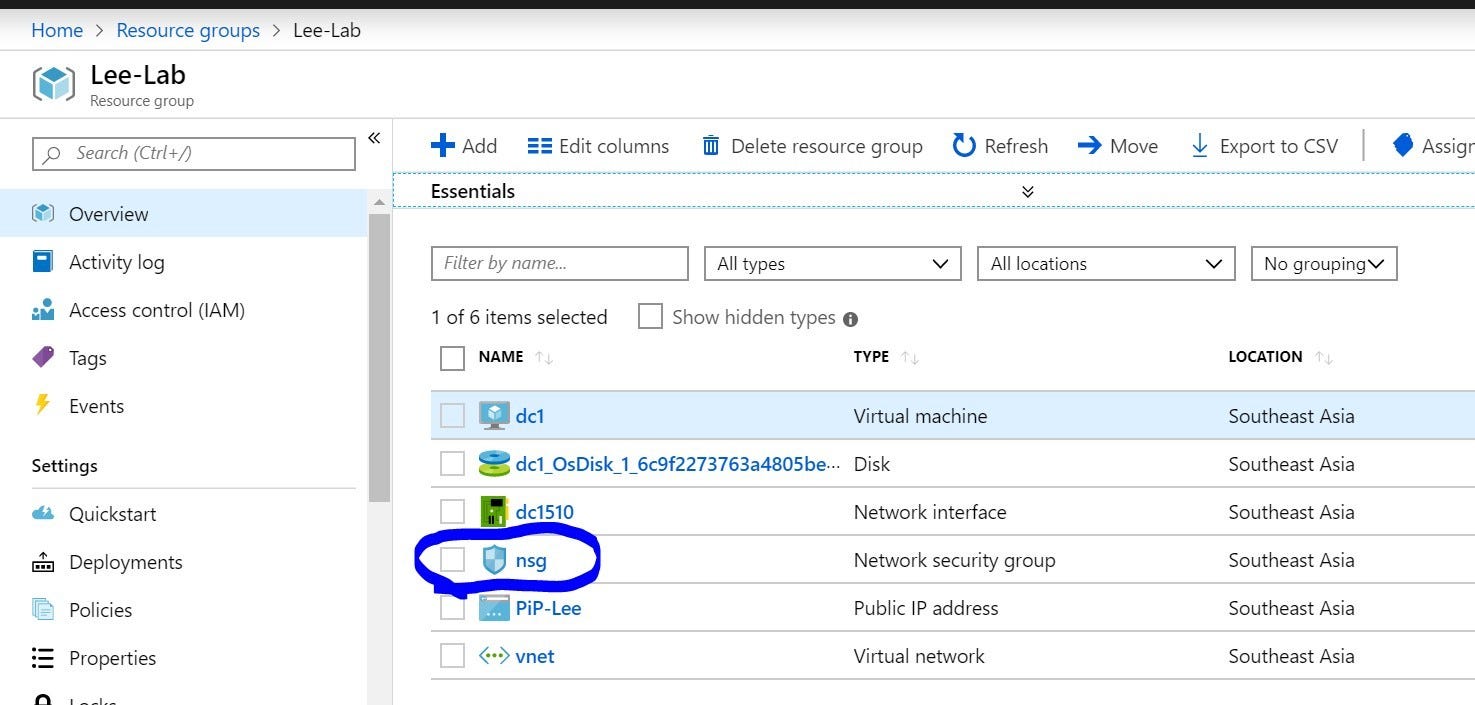This screenshot has height=705, width=1475.
Task: Sort by TYPE column arrows
Action: 910,357
